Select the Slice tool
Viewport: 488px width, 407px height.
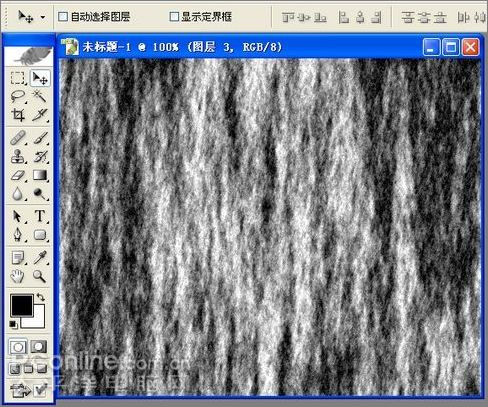(40, 115)
